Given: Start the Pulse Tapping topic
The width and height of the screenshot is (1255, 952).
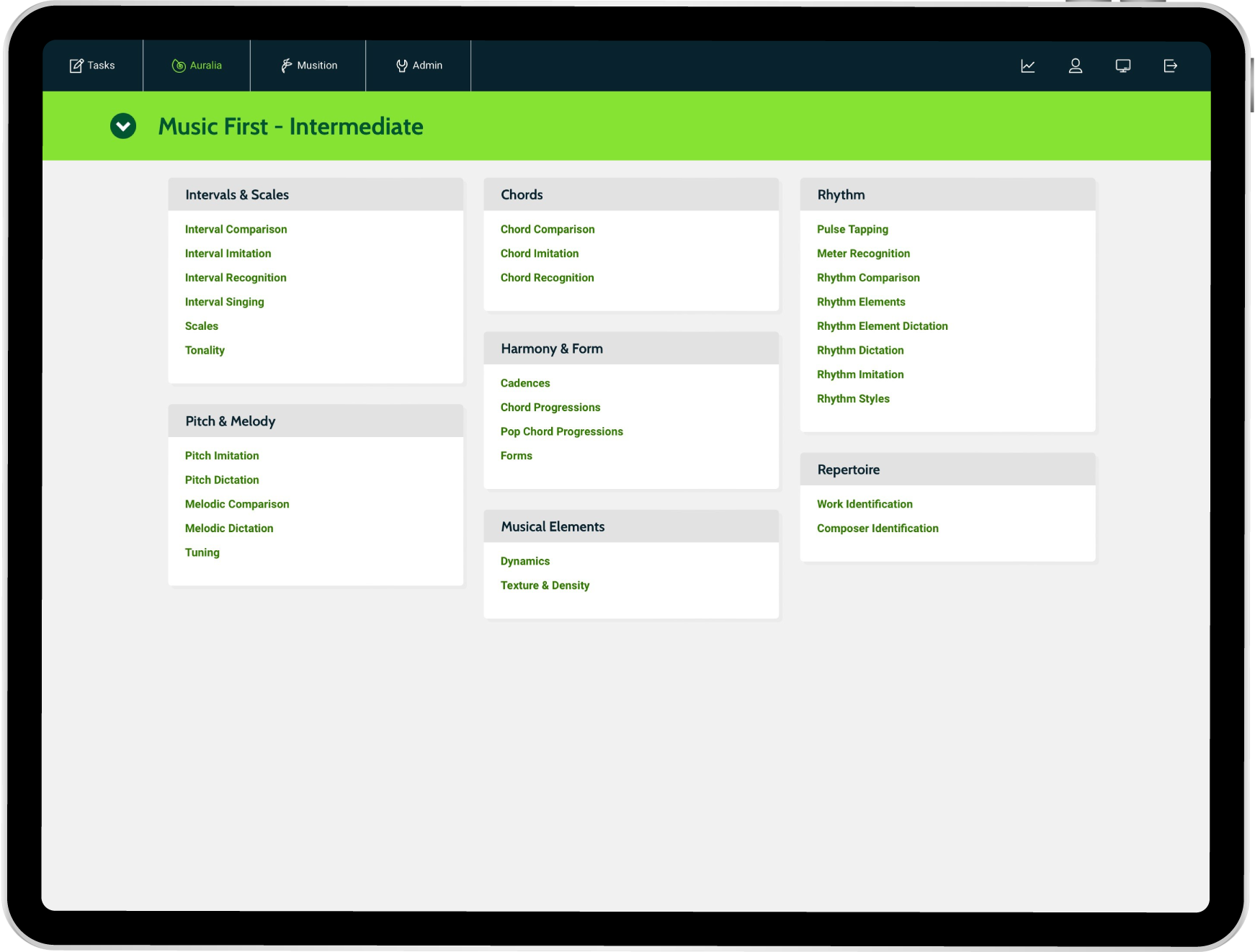Looking at the screenshot, I should click(852, 230).
